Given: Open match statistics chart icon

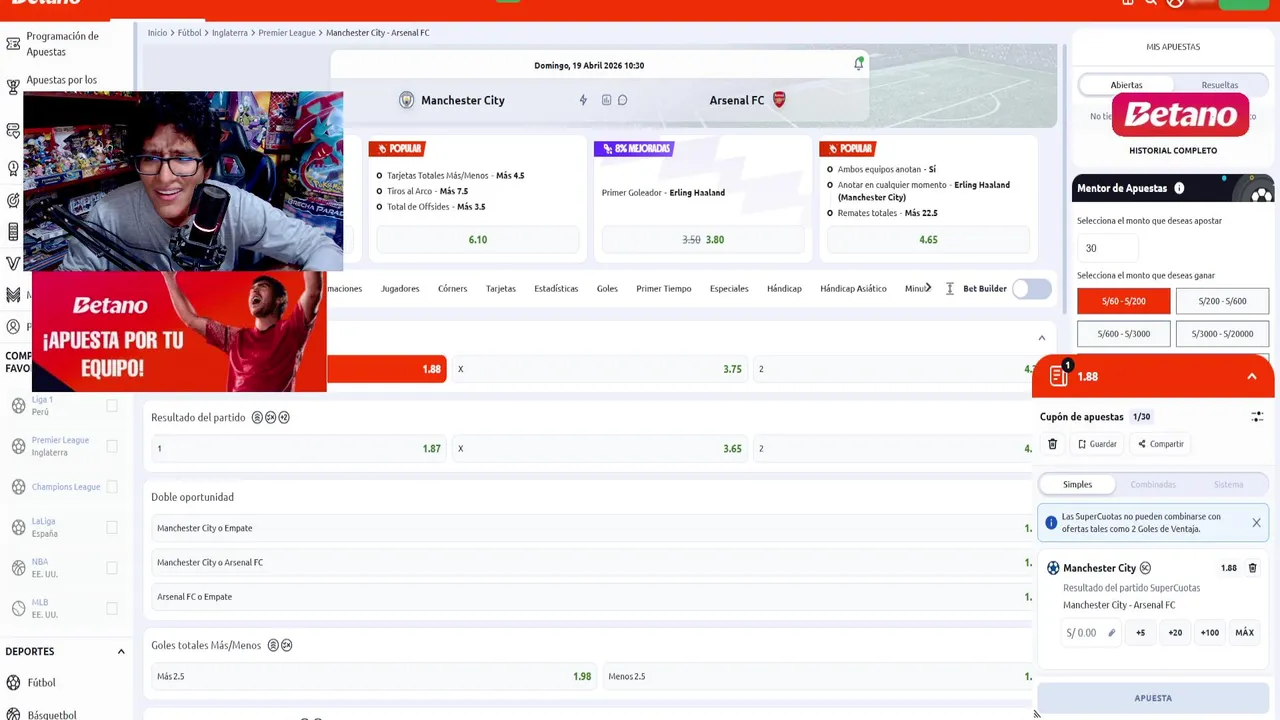Looking at the screenshot, I should 606,100.
